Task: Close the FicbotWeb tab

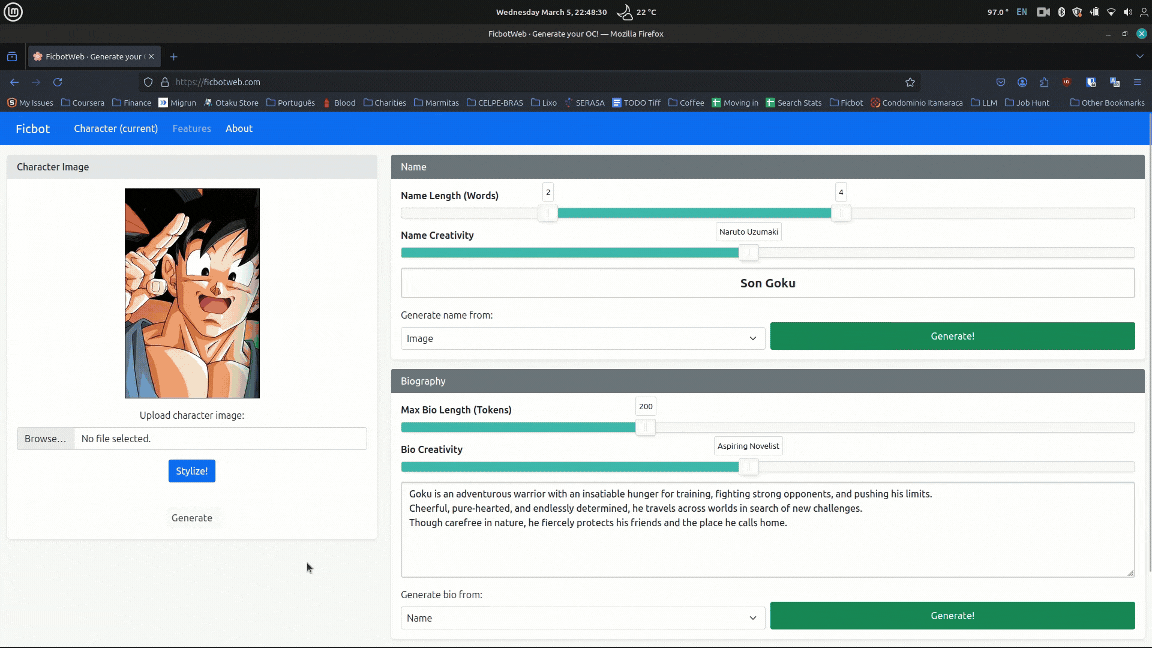Action: [151, 57]
